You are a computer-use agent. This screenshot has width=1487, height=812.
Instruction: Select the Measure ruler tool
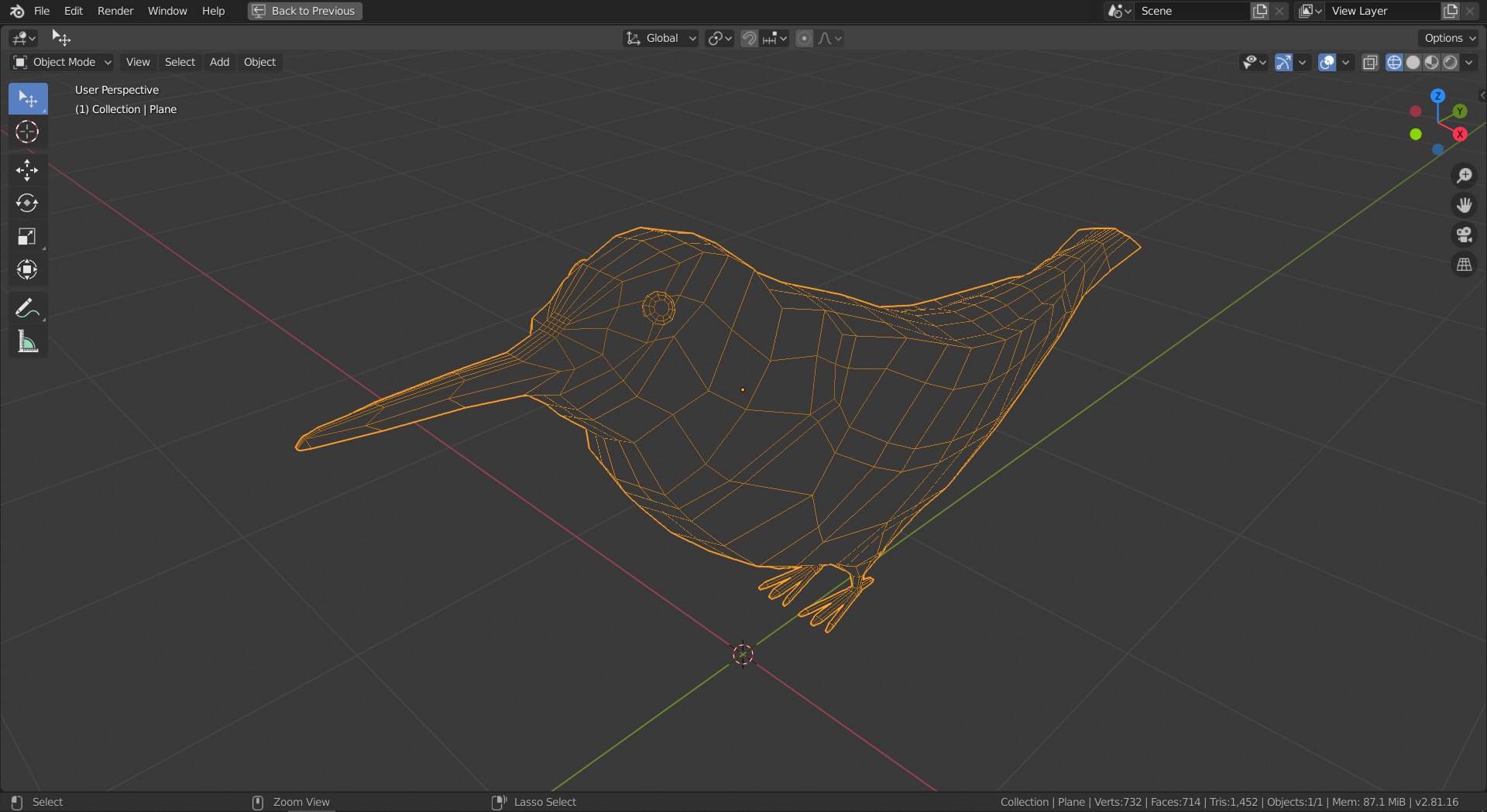click(28, 341)
